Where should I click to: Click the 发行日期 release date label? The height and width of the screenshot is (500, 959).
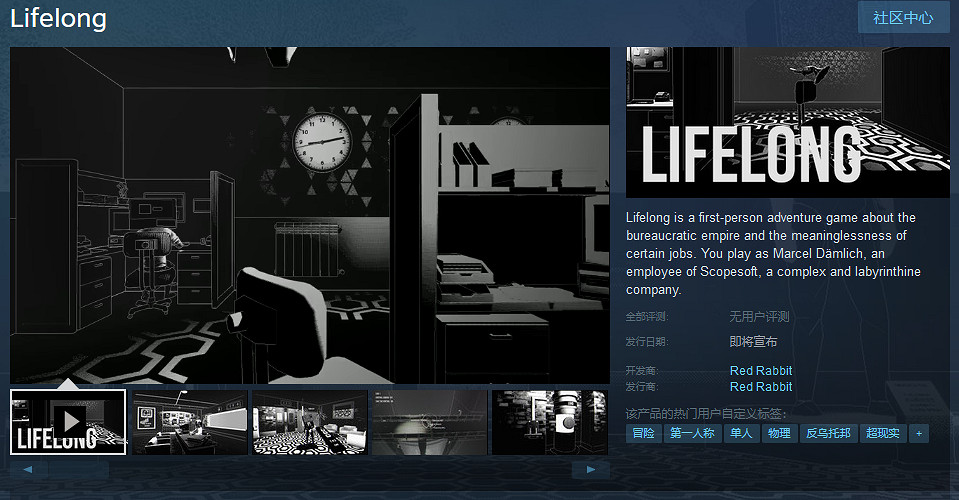click(x=646, y=342)
